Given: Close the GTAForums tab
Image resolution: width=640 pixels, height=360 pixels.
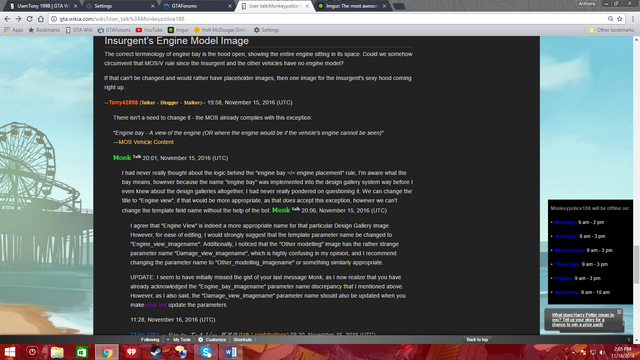Looking at the screenshot, I should [x=229, y=6].
